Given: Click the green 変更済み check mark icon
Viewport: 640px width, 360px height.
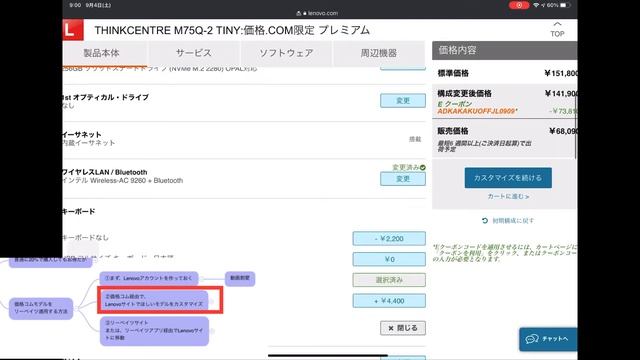Looking at the screenshot, I should pos(422,167).
